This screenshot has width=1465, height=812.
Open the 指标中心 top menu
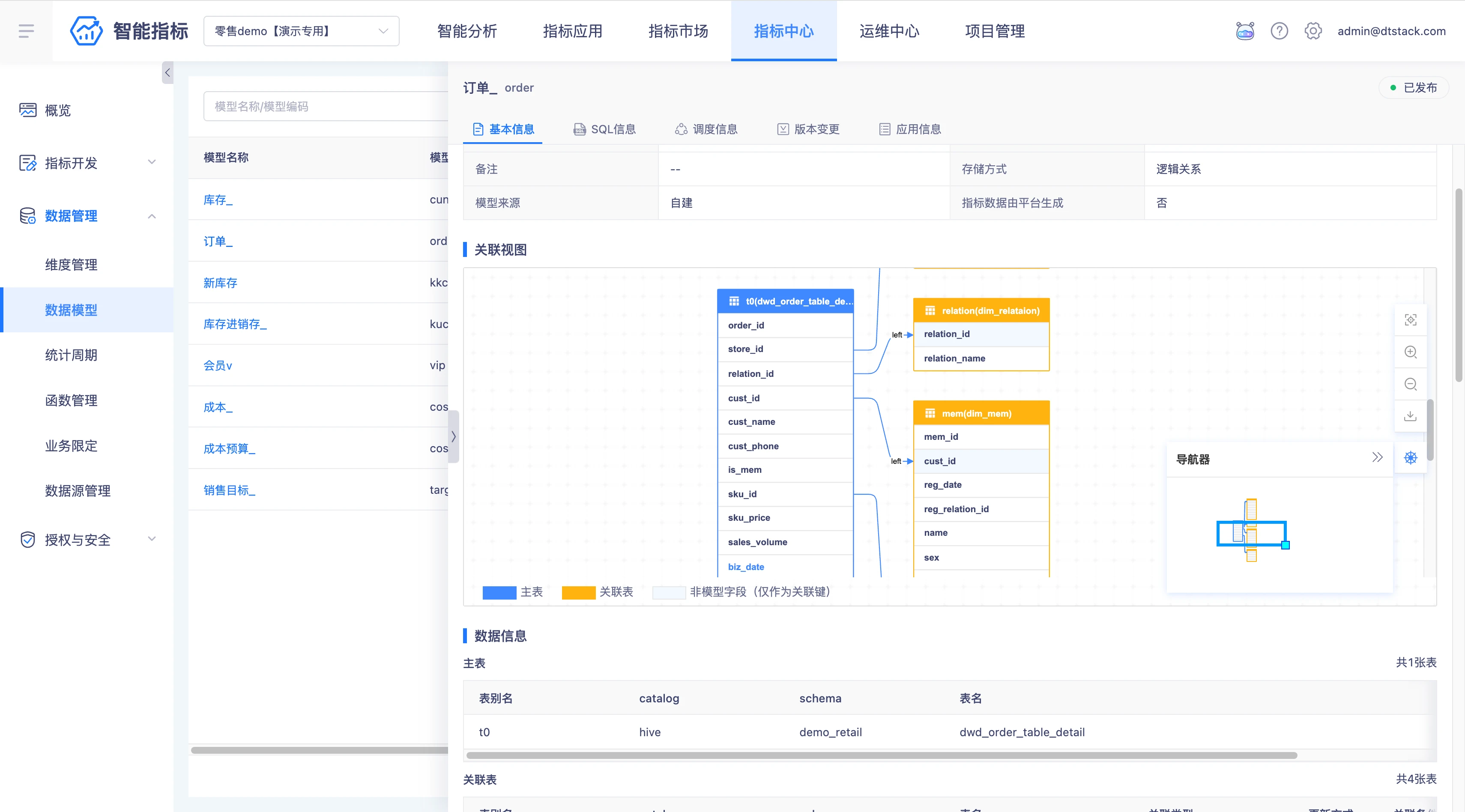(x=783, y=31)
